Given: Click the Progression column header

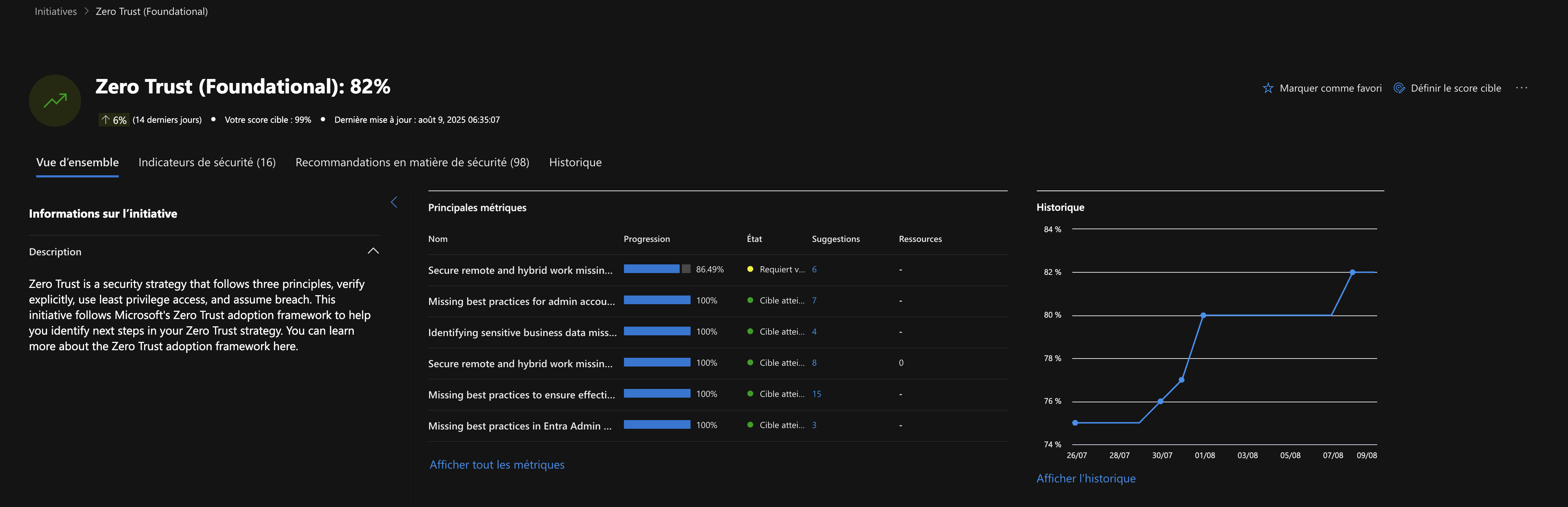Looking at the screenshot, I should [646, 239].
